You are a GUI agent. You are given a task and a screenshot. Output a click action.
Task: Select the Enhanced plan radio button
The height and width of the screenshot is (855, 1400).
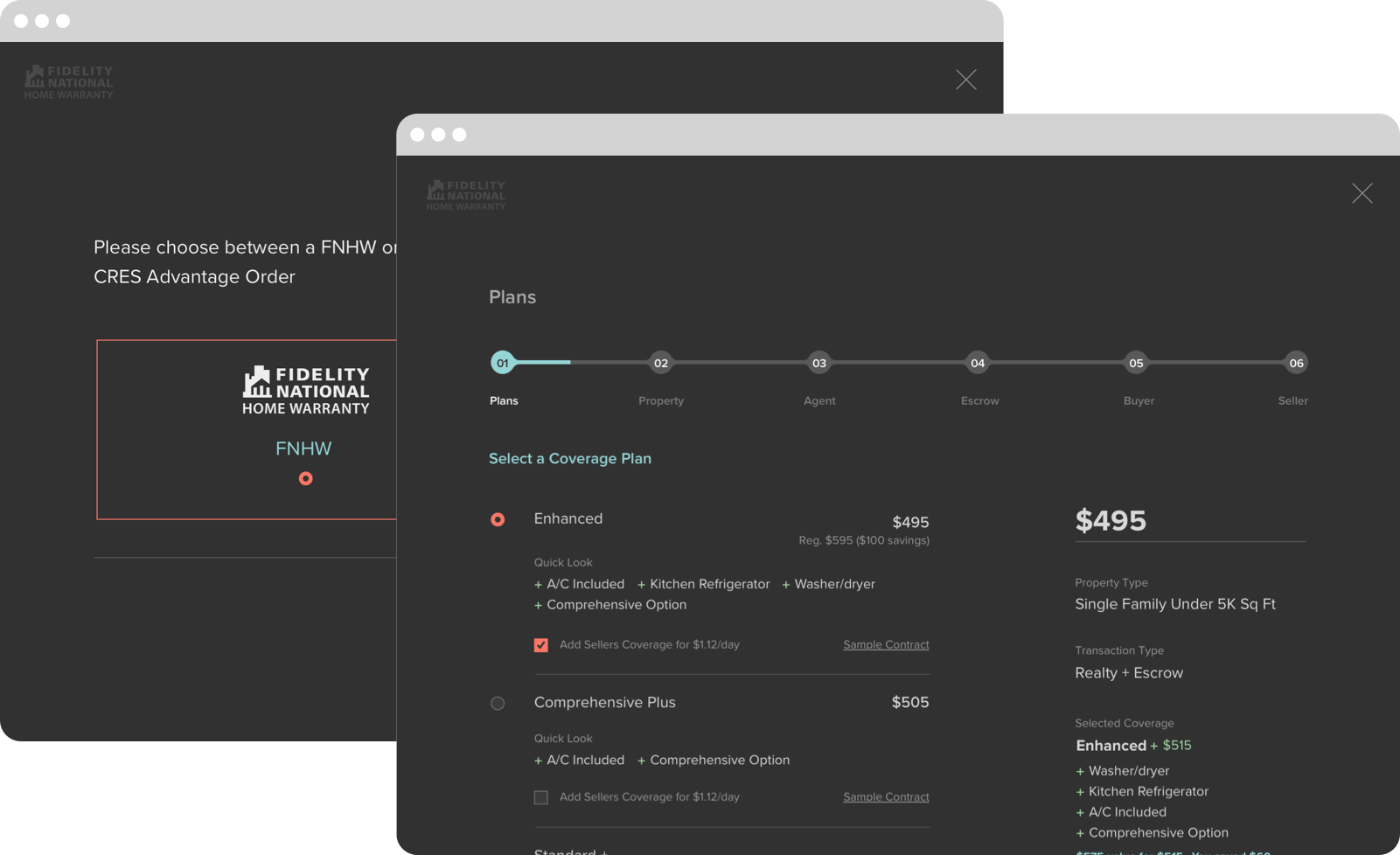[x=498, y=519]
